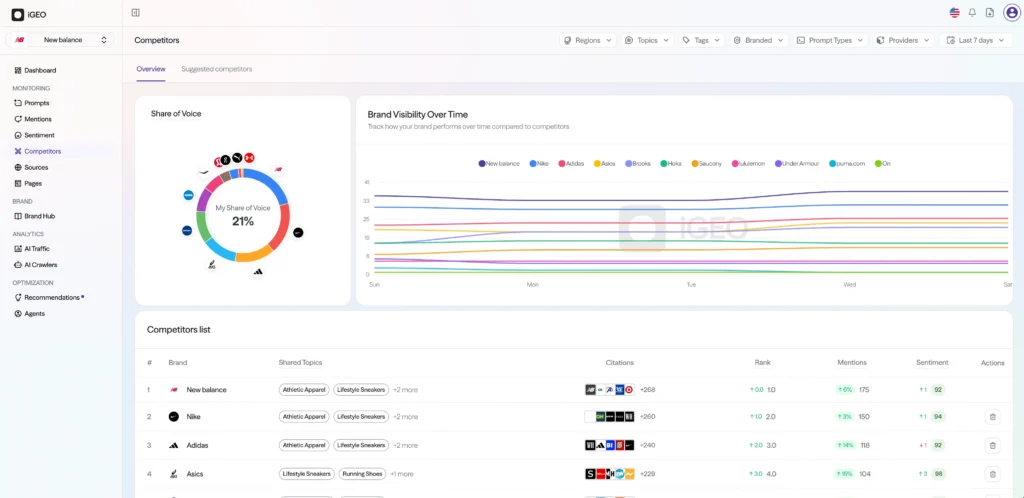Open +260 citations for Nike
This screenshot has width=1024, height=498.
pyautogui.click(x=647, y=416)
